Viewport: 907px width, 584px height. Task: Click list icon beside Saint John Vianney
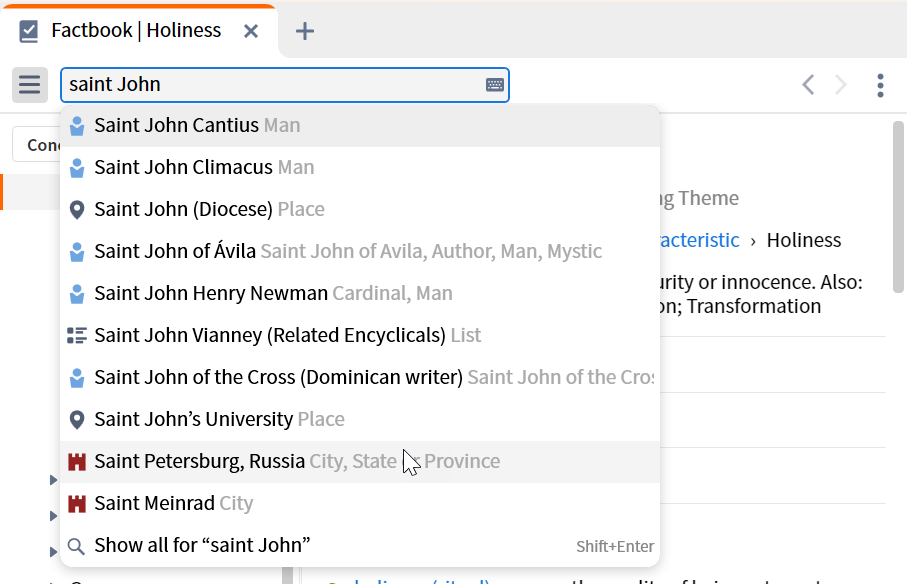pyautogui.click(x=77, y=335)
